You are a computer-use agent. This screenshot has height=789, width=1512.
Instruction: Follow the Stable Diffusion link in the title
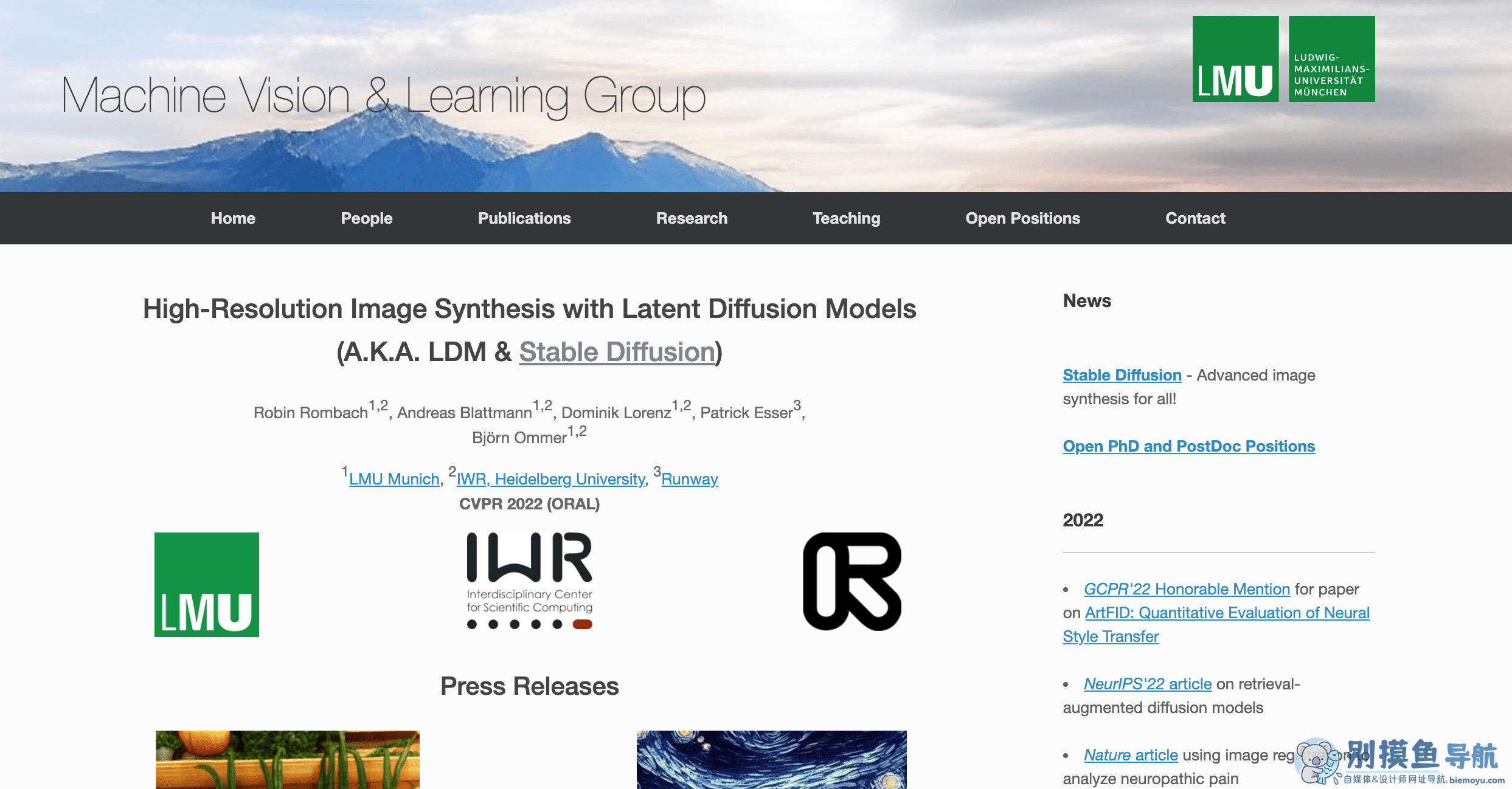tap(617, 352)
